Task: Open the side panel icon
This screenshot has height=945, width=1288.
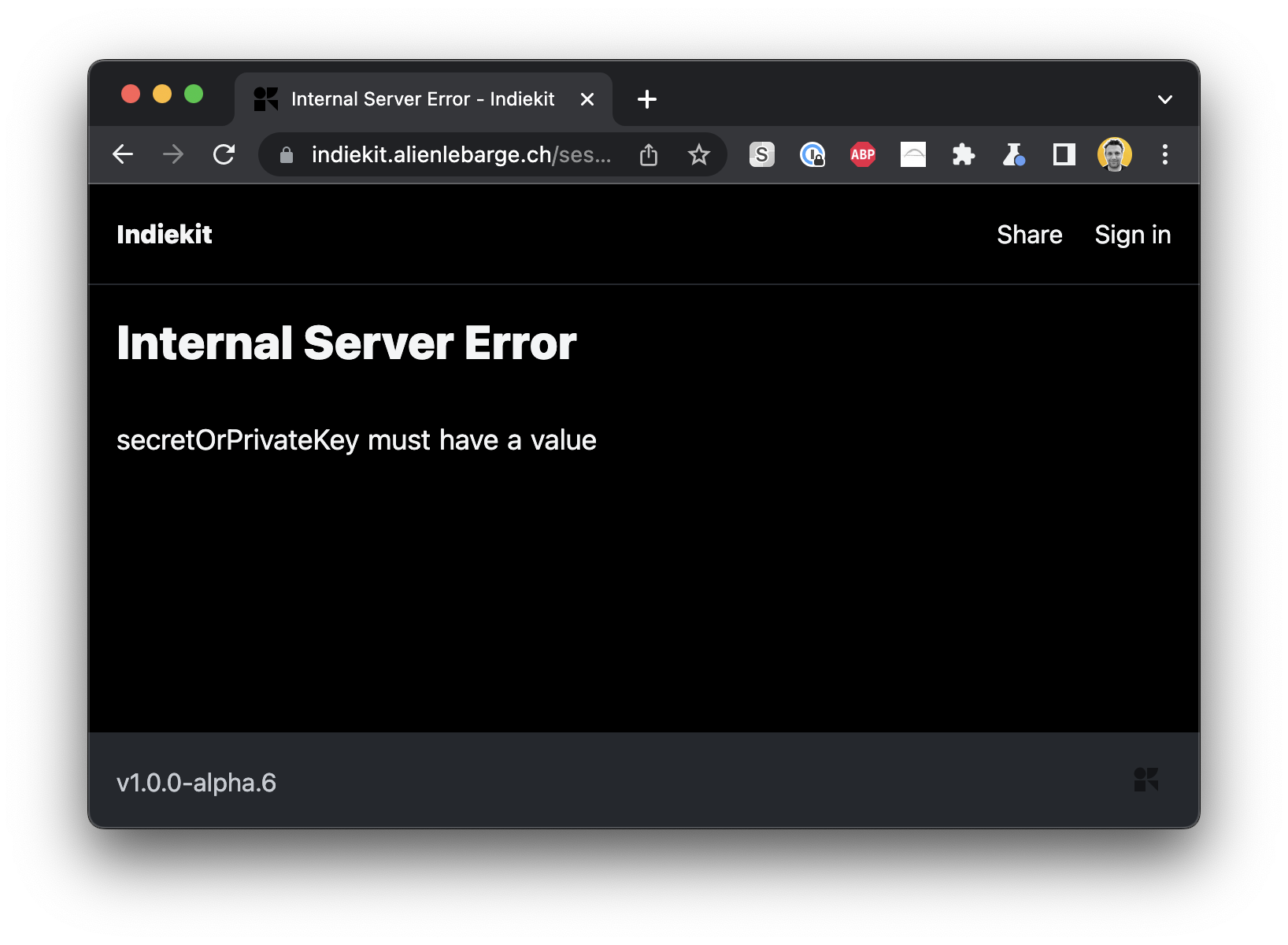Action: coord(1063,154)
